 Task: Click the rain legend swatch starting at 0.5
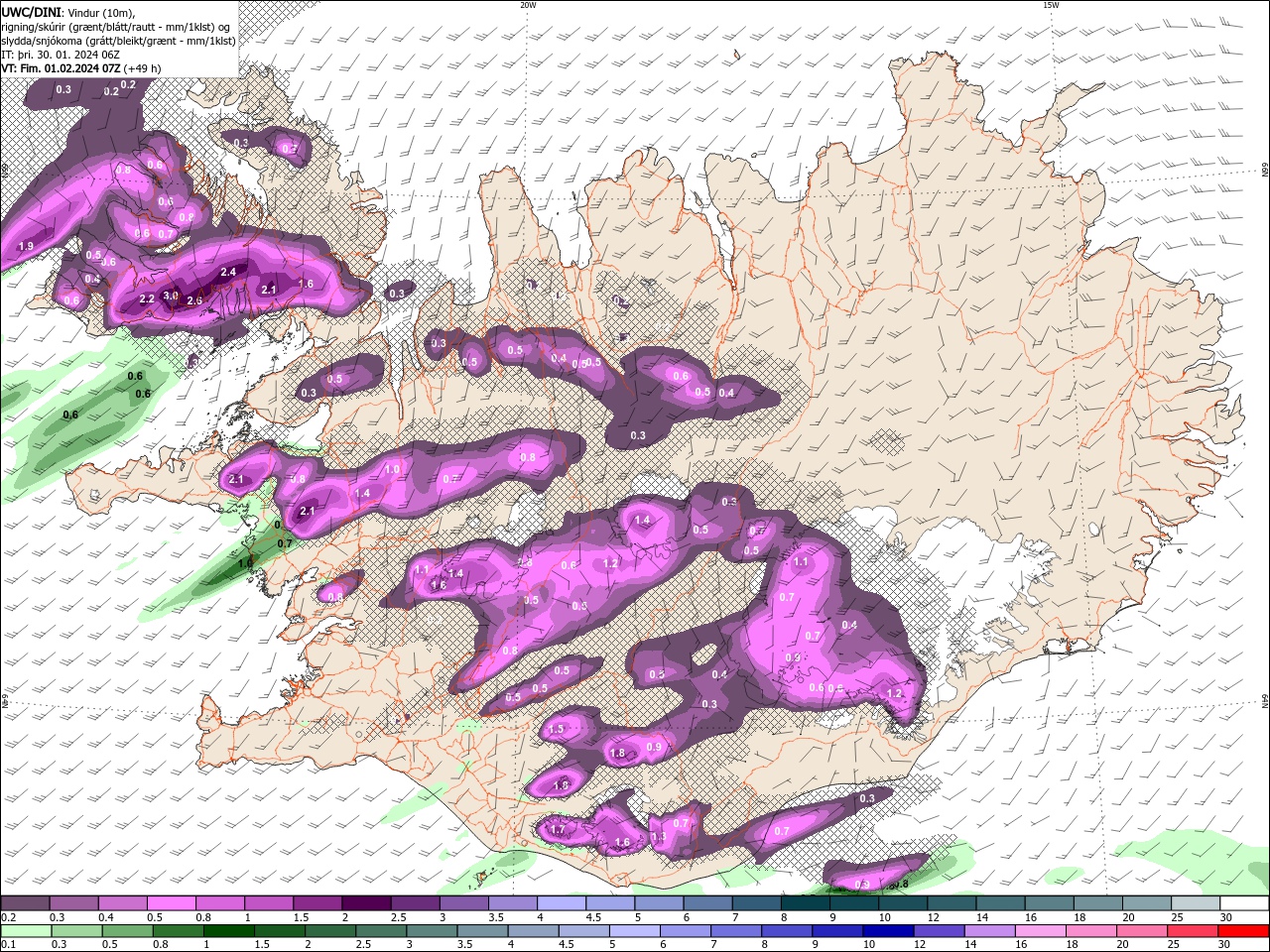(127, 931)
